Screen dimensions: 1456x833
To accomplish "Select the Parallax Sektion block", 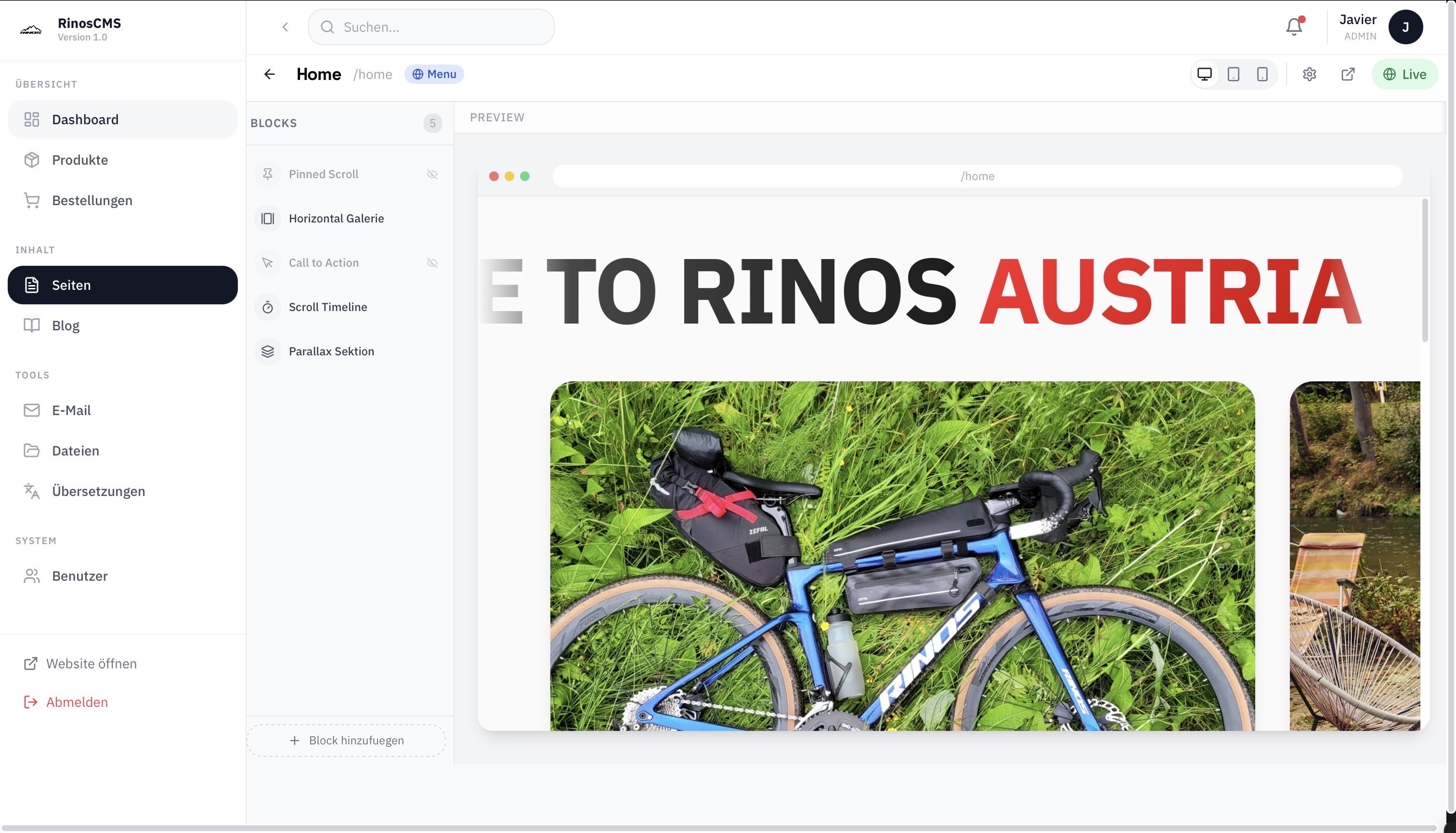I will tap(349, 351).
